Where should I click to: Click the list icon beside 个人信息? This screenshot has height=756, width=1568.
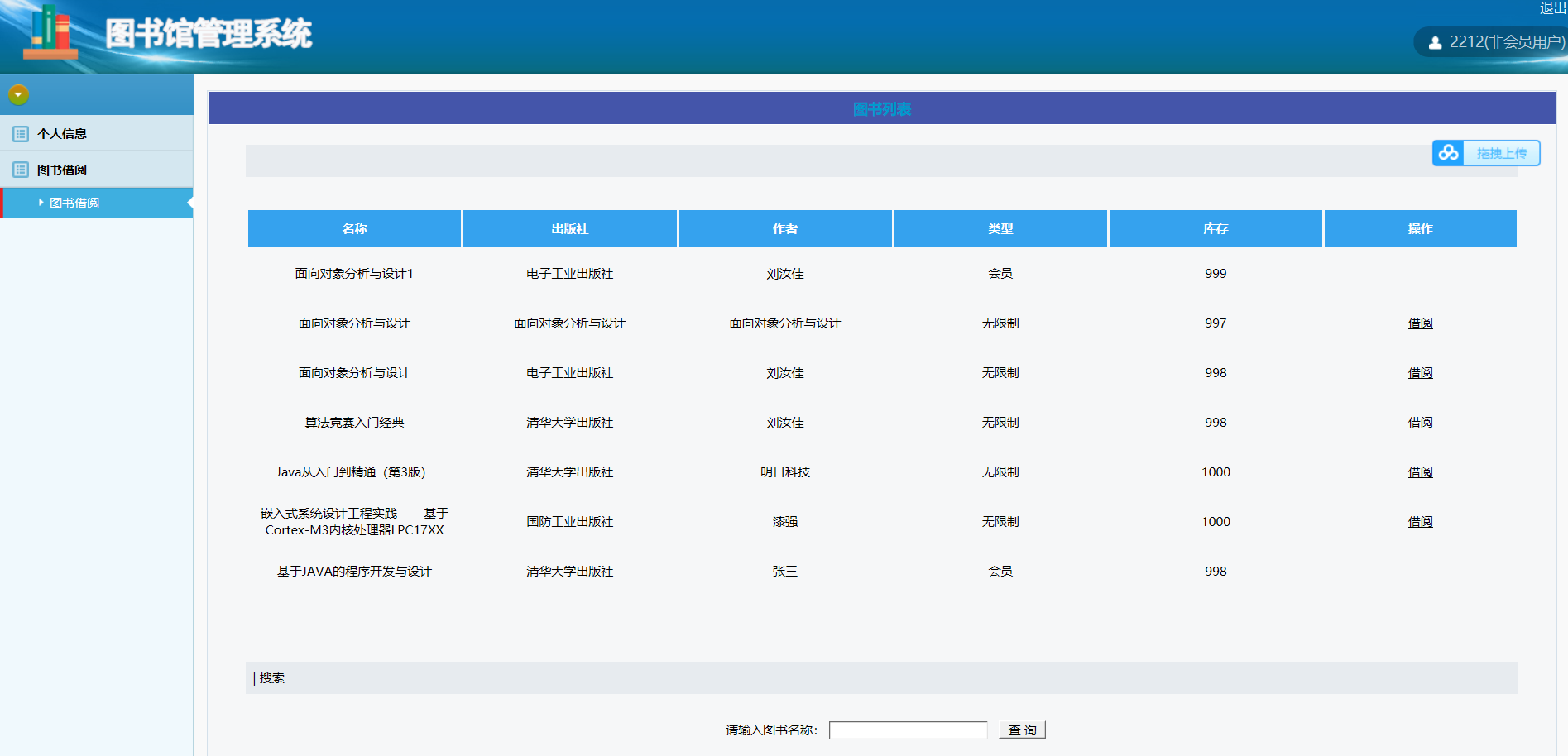tap(21, 134)
